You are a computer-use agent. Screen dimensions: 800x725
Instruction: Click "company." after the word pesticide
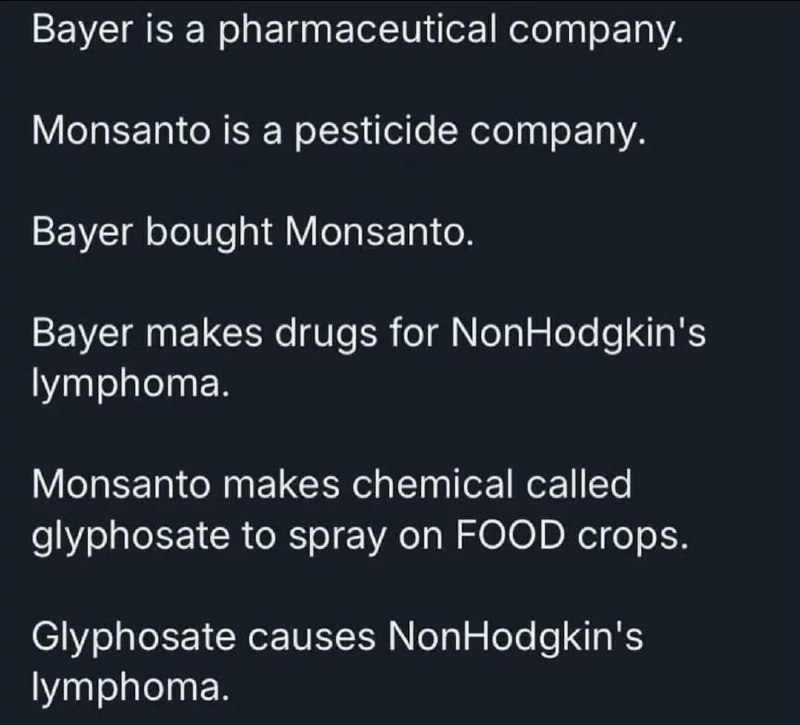pyautogui.click(x=558, y=133)
